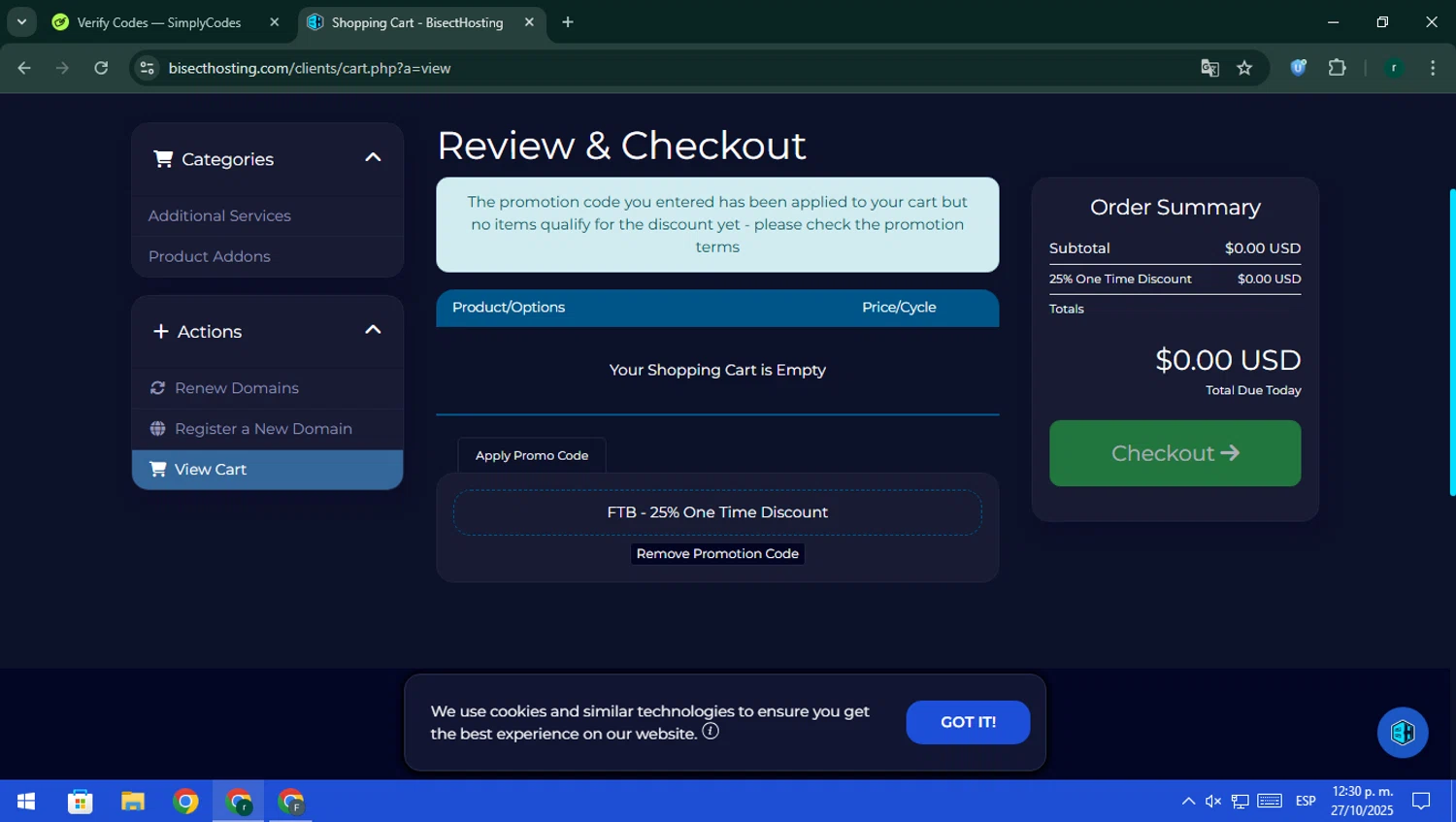Click the browser back arrow

[24, 68]
